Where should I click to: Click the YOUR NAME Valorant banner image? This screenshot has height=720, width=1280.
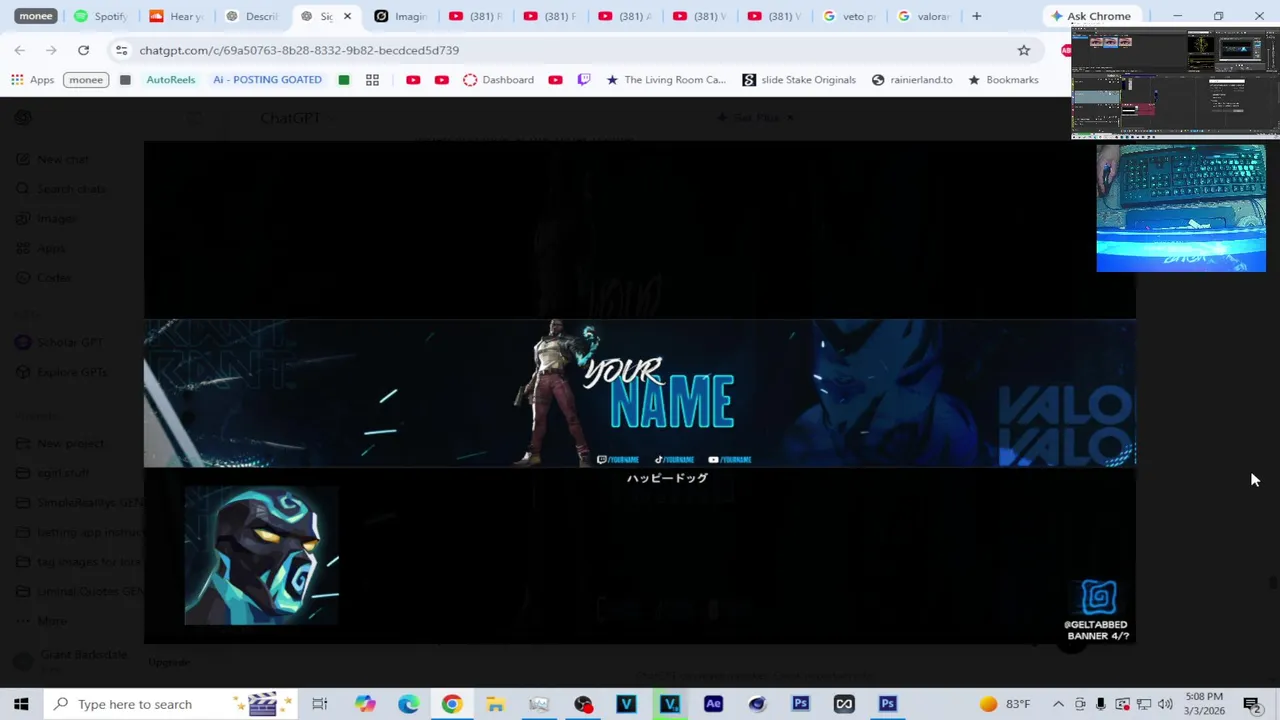pyautogui.click(x=640, y=393)
